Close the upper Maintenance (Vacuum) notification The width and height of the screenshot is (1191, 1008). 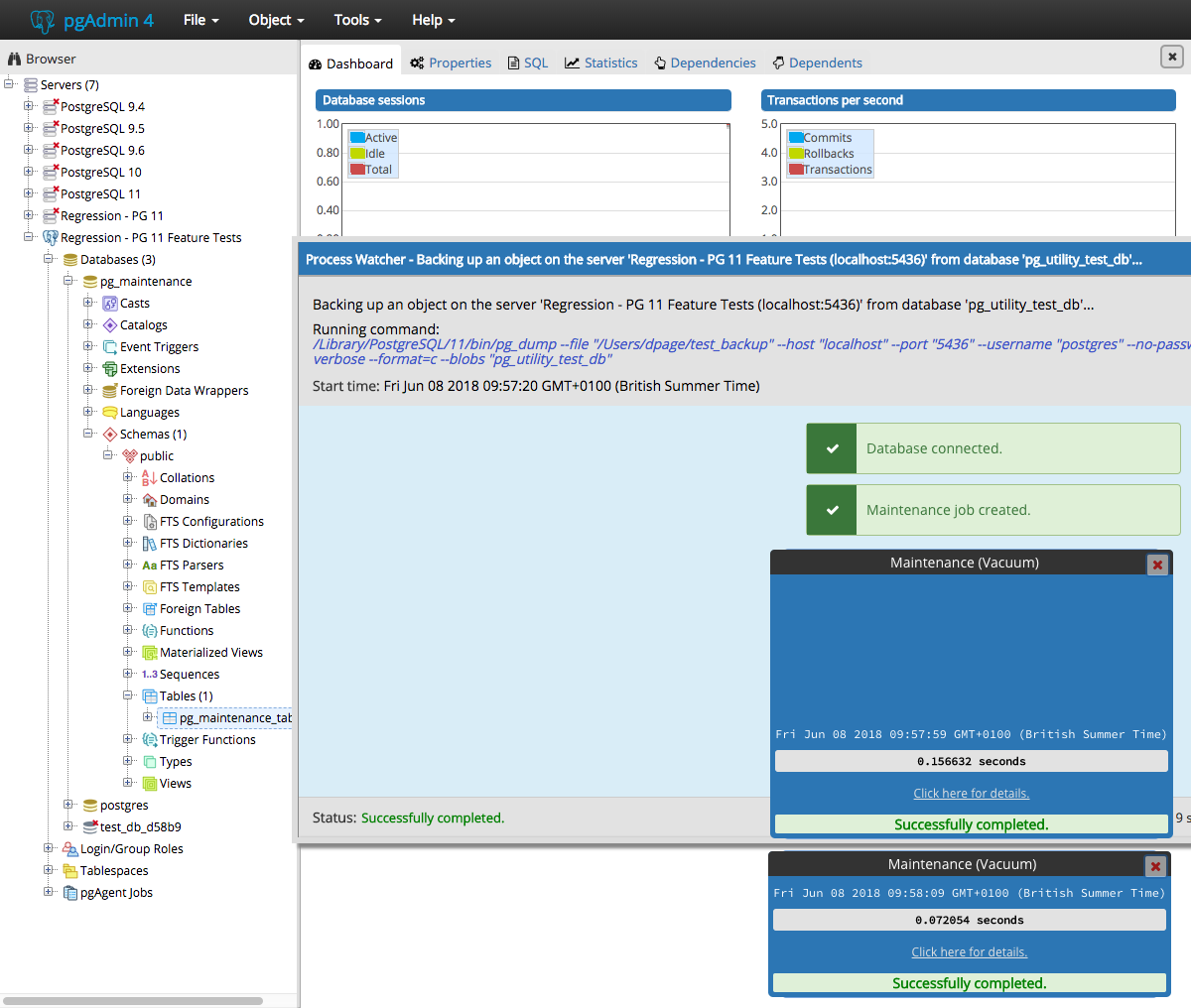[x=1157, y=565]
